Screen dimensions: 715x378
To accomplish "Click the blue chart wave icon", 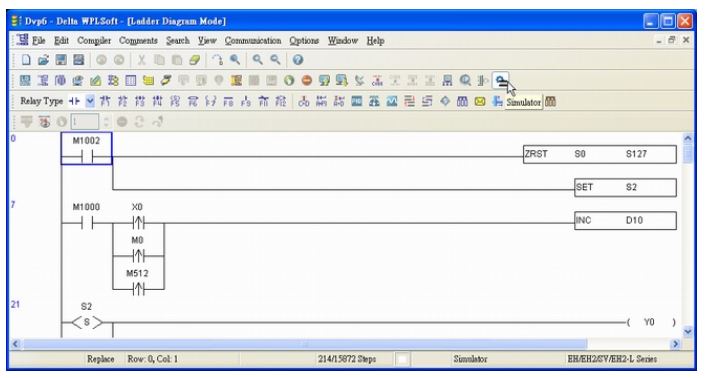I will point(392,101).
